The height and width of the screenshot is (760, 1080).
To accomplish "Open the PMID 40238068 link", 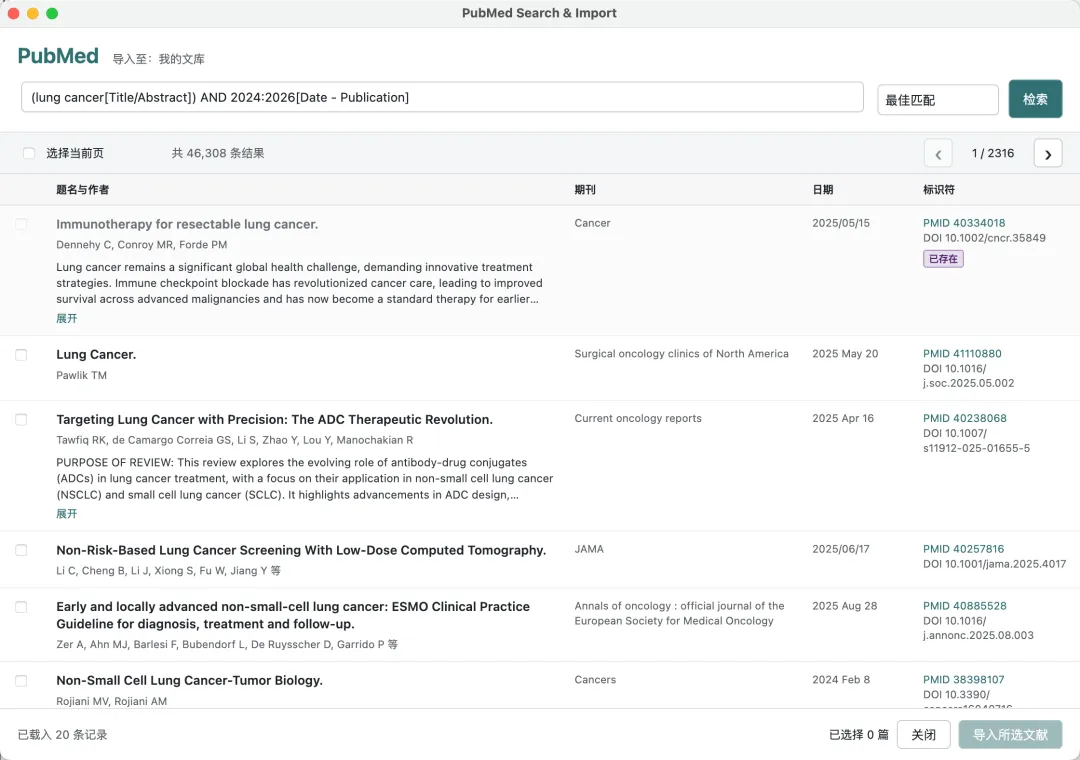I will tap(964, 418).
